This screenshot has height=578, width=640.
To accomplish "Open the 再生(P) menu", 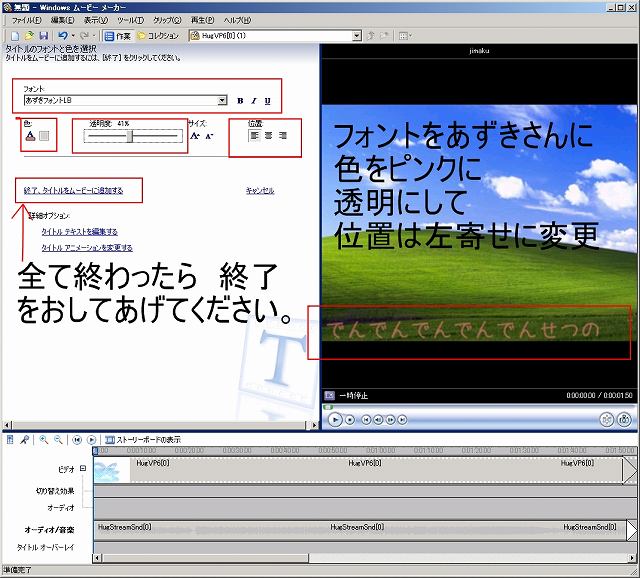I will (202, 20).
